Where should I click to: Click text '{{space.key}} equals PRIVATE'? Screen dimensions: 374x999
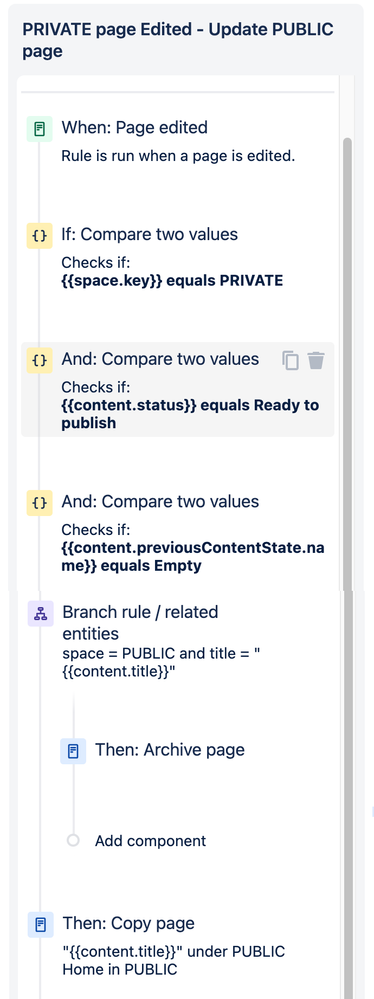click(x=172, y=280)
